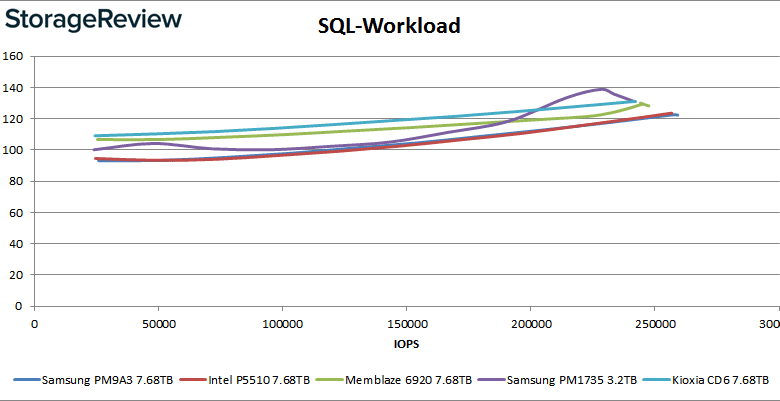The height and width of the screenshot is (401, 780).
Task: Click the green Memblaze 6920 legend swatch
Action: (x=329, y=380)
